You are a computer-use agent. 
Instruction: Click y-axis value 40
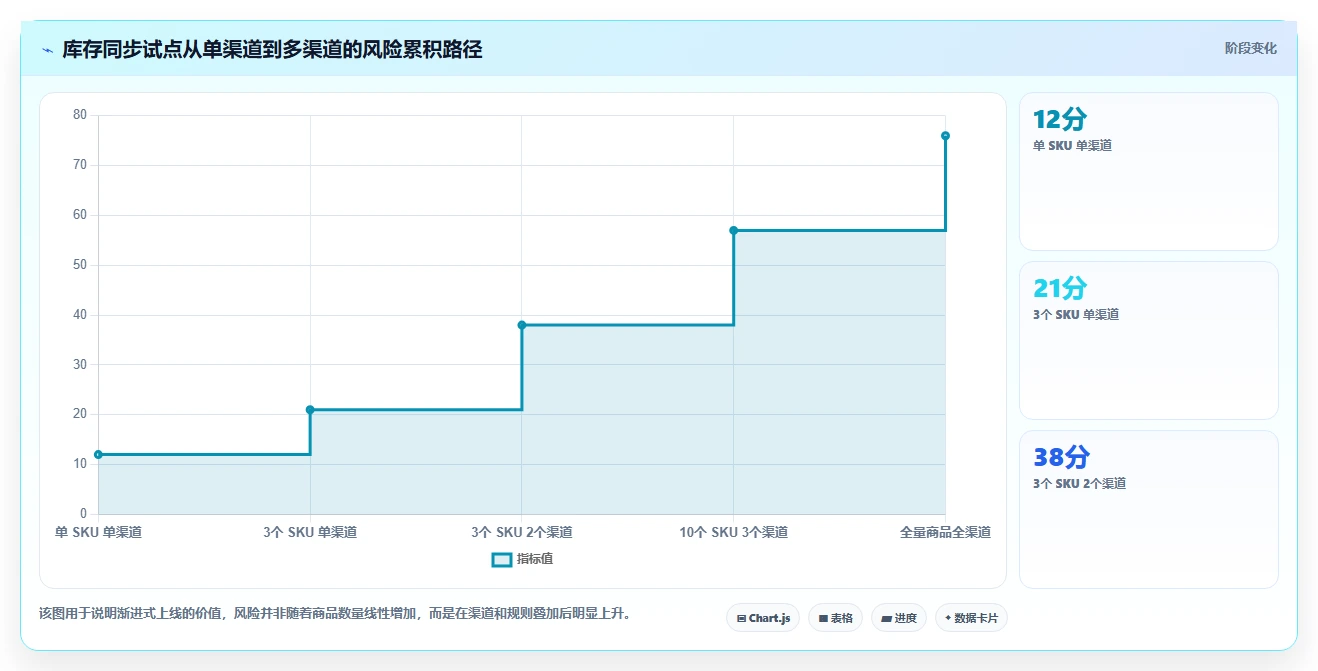tap(80, 315)
